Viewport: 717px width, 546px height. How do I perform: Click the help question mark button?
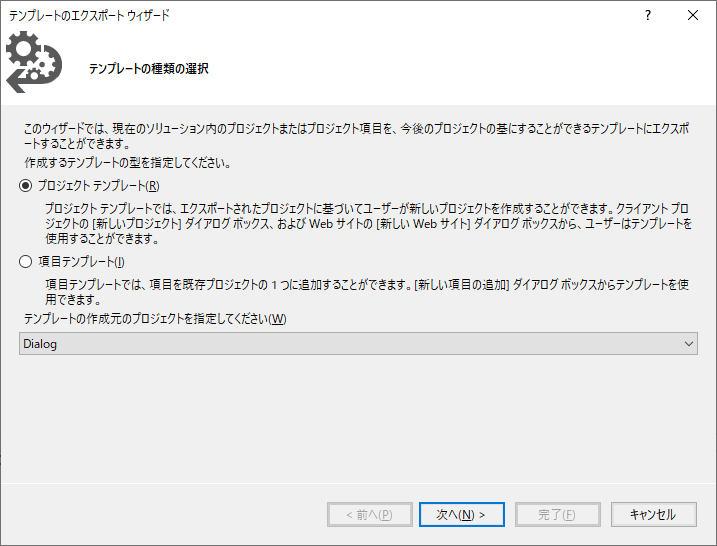649,15
